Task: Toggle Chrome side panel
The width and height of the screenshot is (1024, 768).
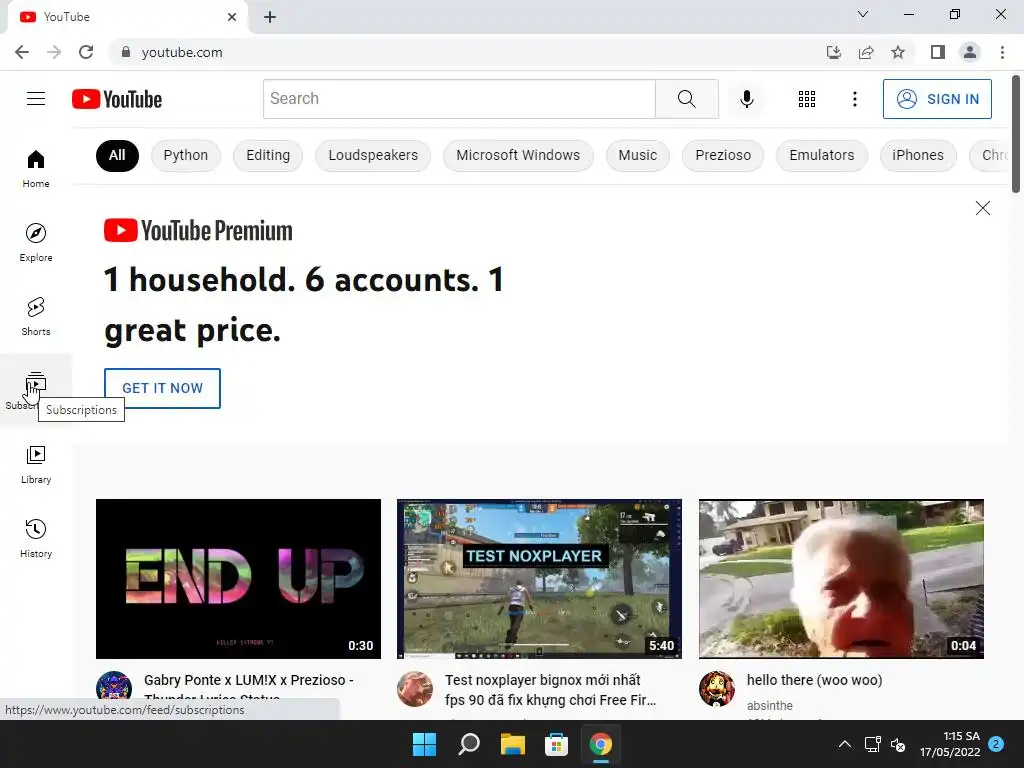Action: tap(938, 52)
